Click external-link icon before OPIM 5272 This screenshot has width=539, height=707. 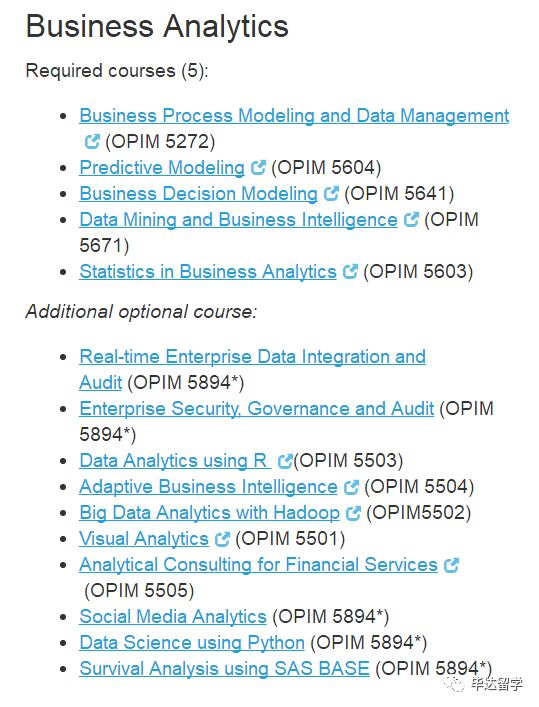click(x=92, y=142)
